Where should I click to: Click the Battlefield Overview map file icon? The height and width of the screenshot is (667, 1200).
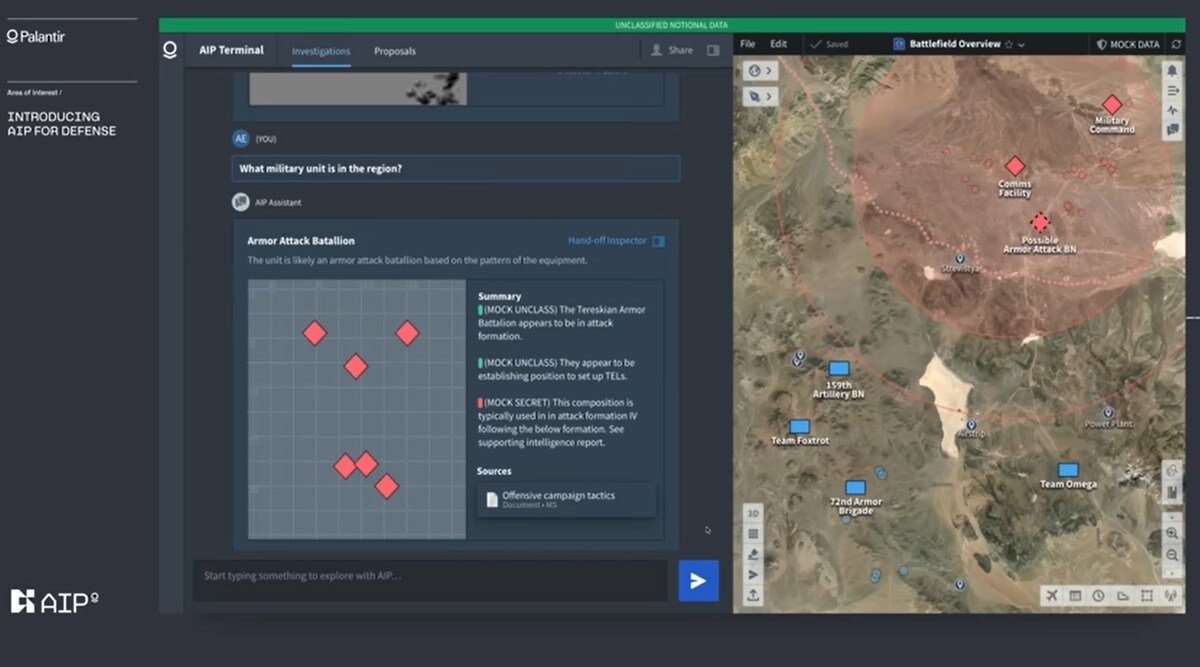coord(898,44)
